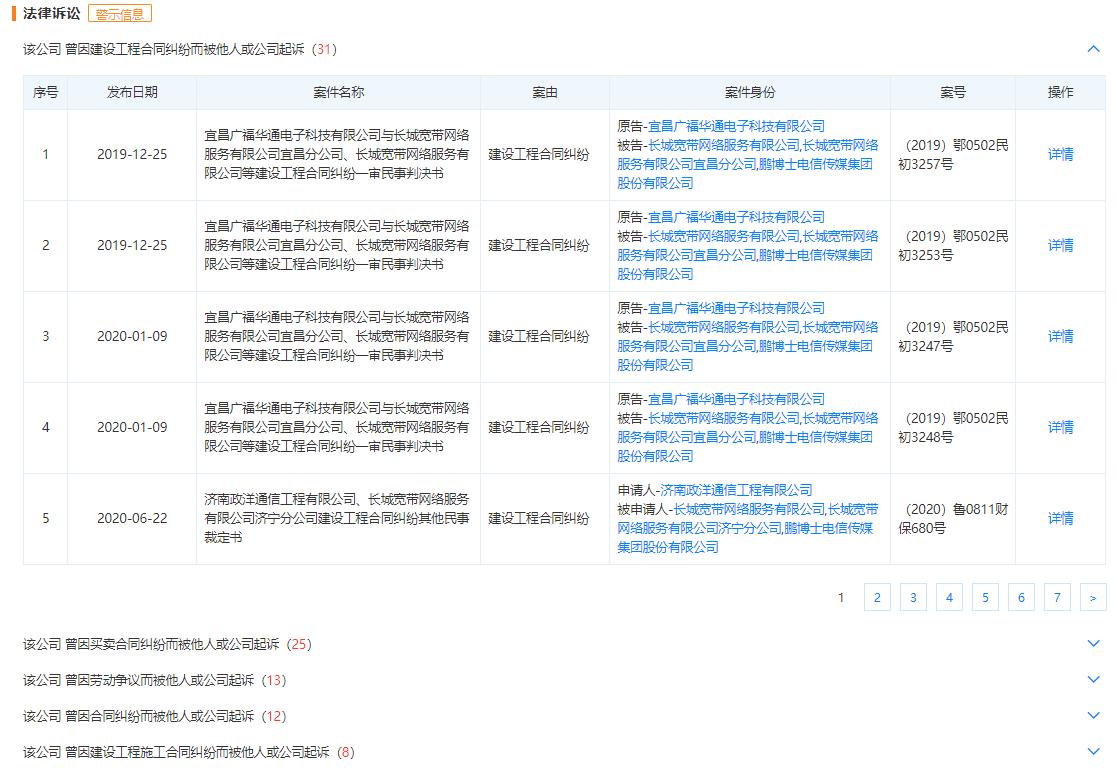This screenshot has height=782, width=1118.
Task: Select 建设工程合同纠纷 cause in row 5
Action: pos(539,518)
